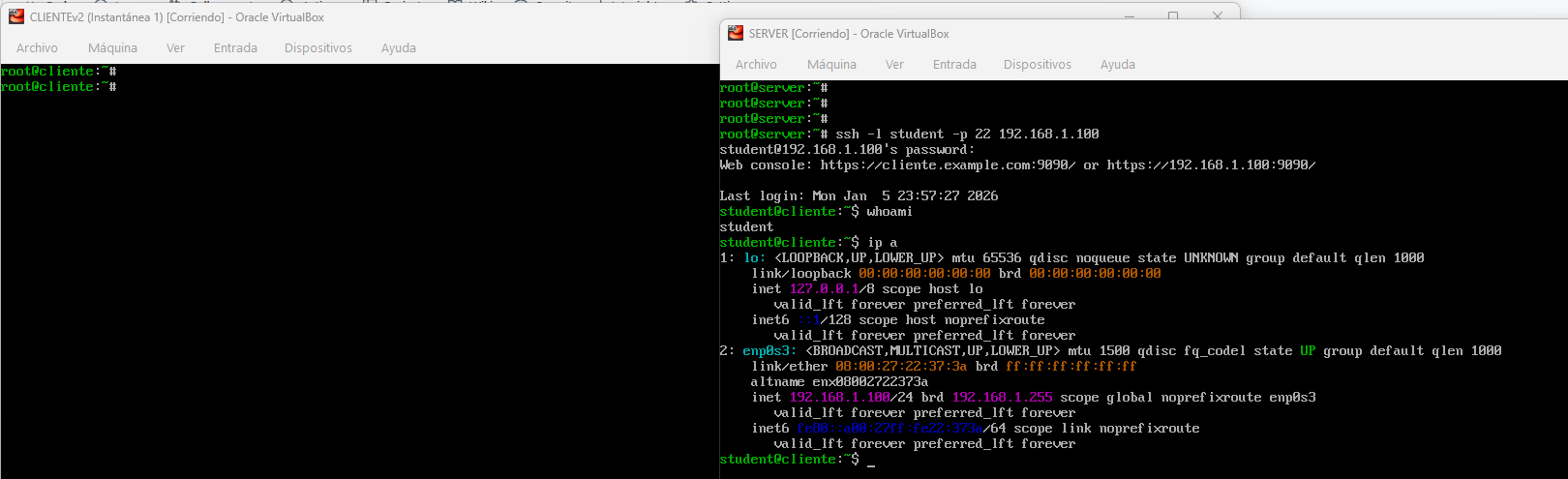1568x479 pixels.
Task: Click the inet6 fe80 link address line
Action: coord(976,428)
